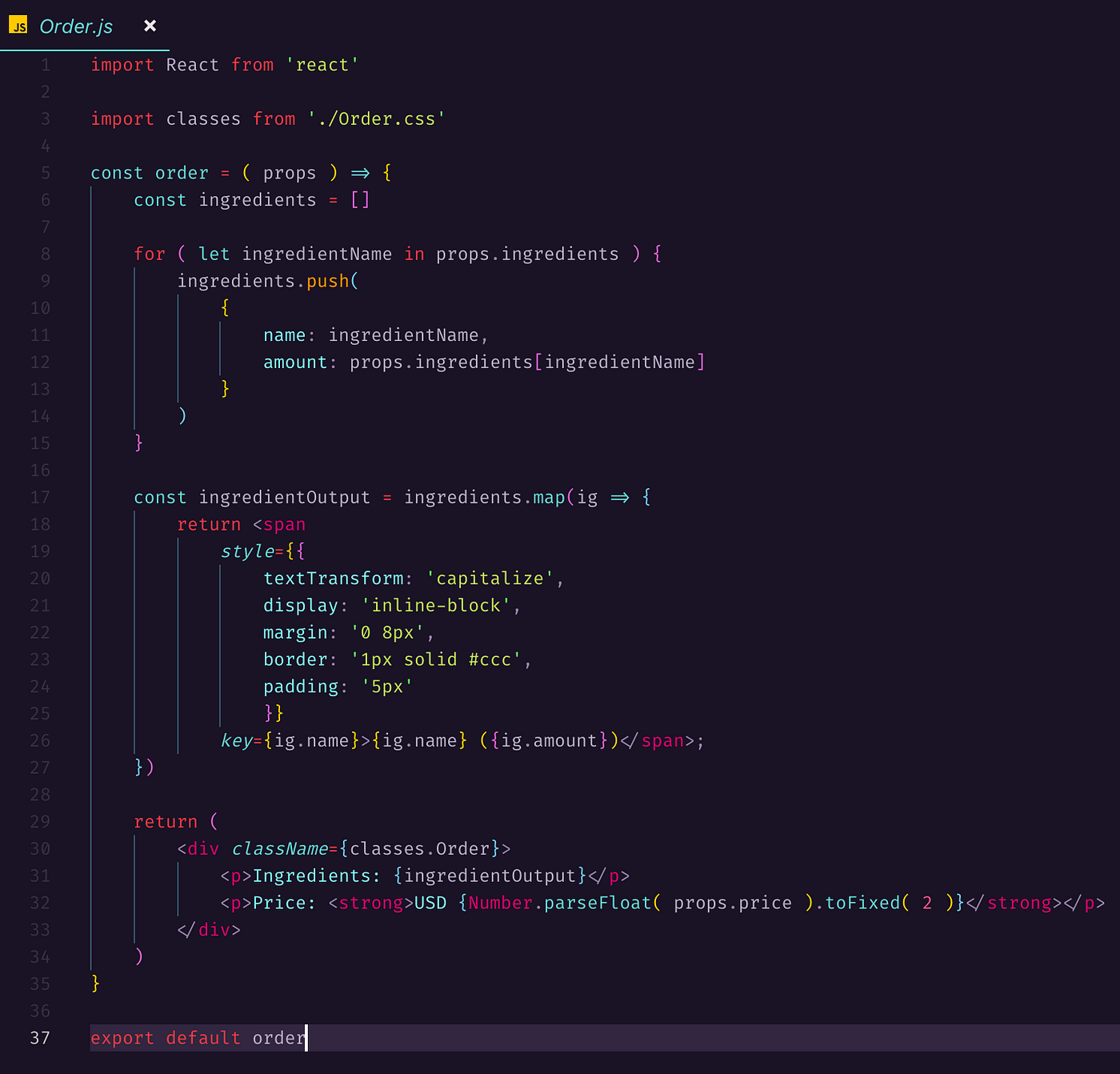Click the './Order.css' import path
The height and width of the screenshot is (1074, 1120).
pos(376,118)
